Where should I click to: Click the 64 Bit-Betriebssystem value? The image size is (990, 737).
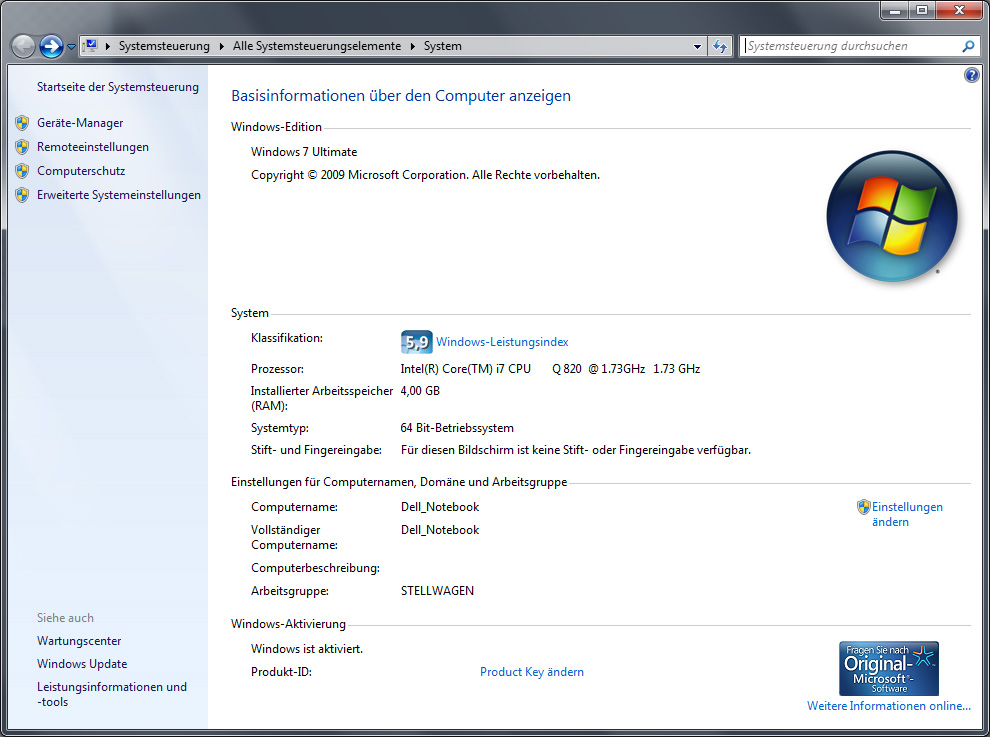coord(457,428)
